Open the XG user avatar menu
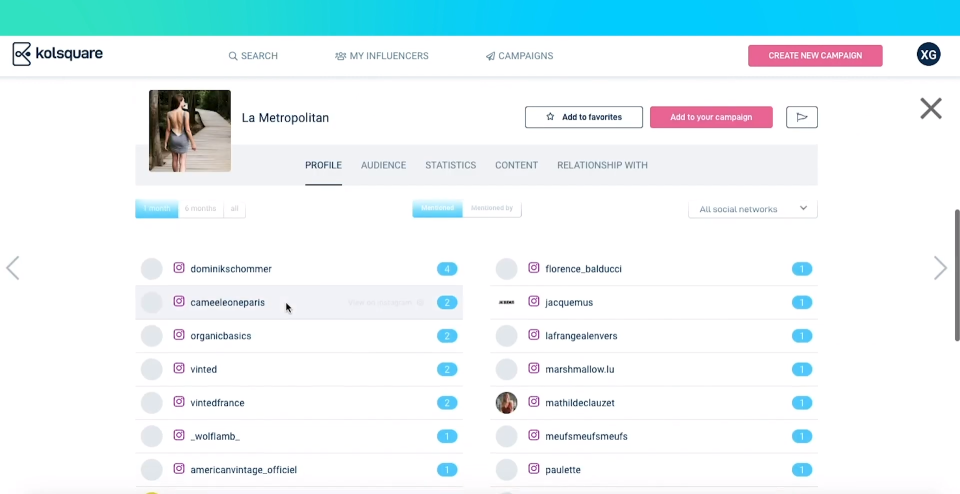The height and width of the screenshot is (494, 960). [928, 55]
